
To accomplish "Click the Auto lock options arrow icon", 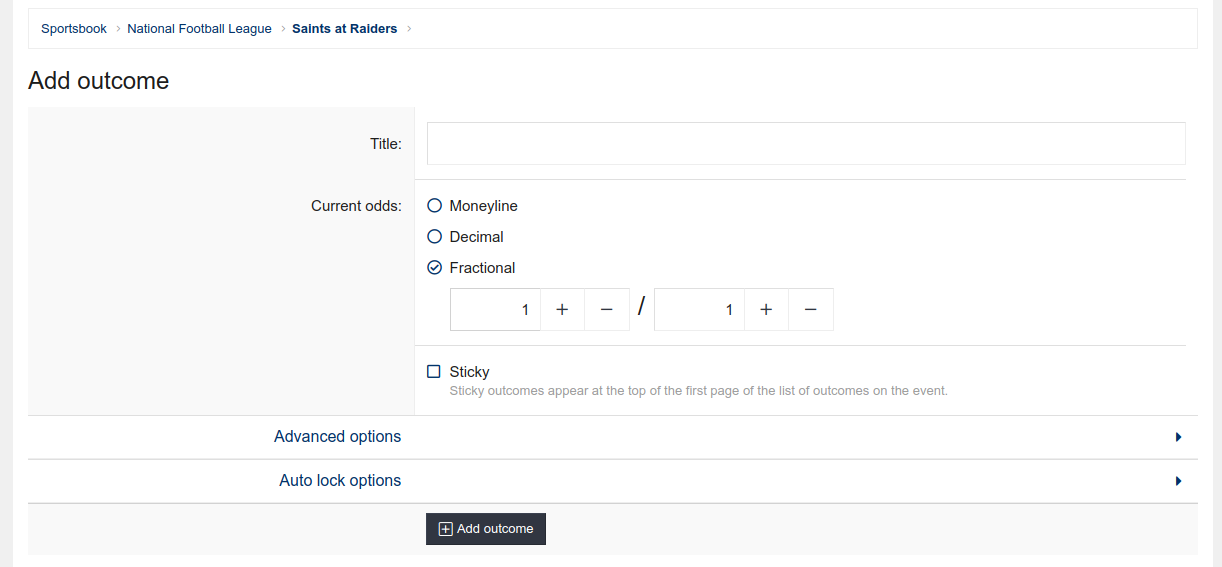I will [x=1179, y=481].
